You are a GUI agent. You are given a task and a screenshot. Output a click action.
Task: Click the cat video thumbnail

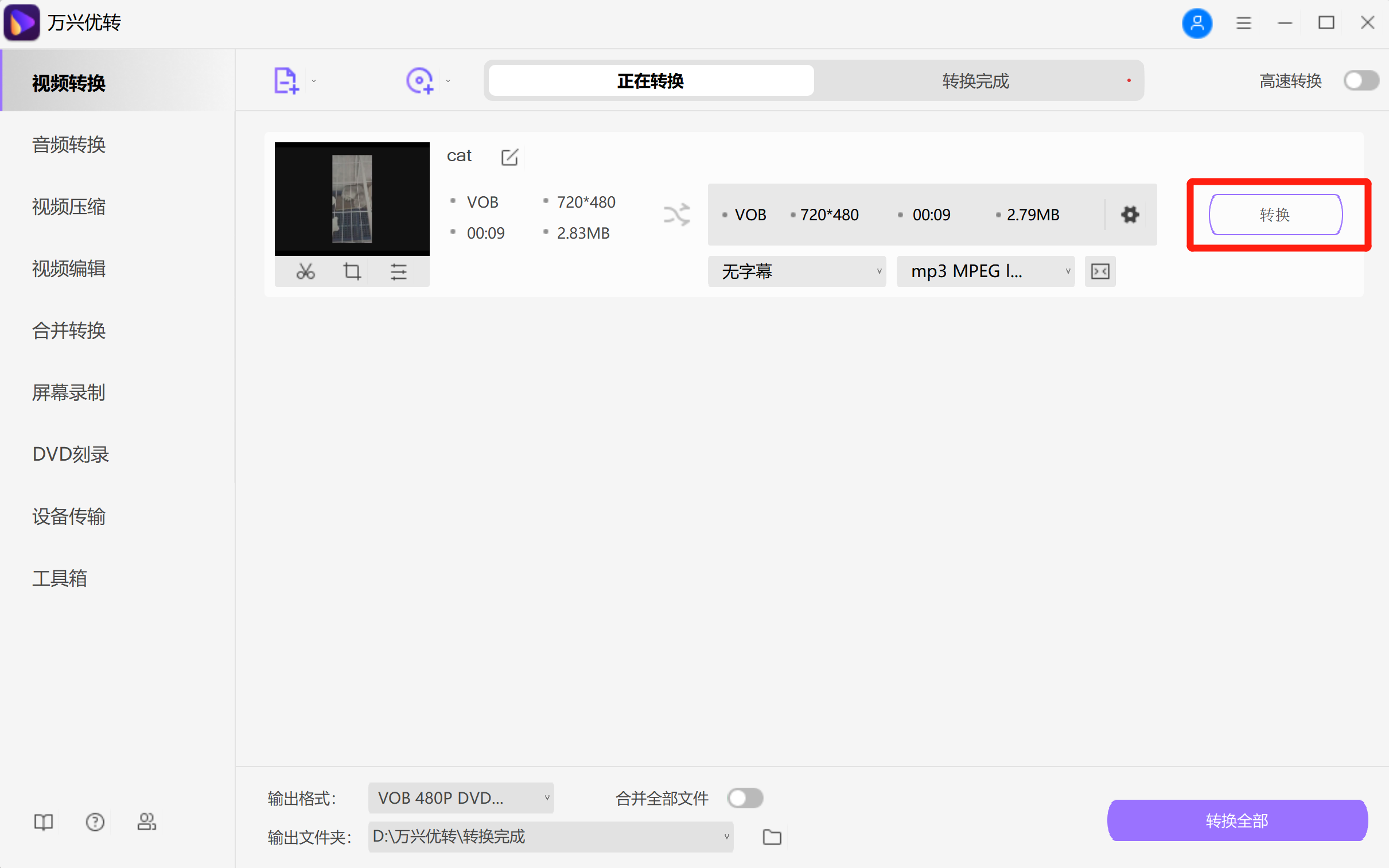pyautogui.click(x=352, y=198)
